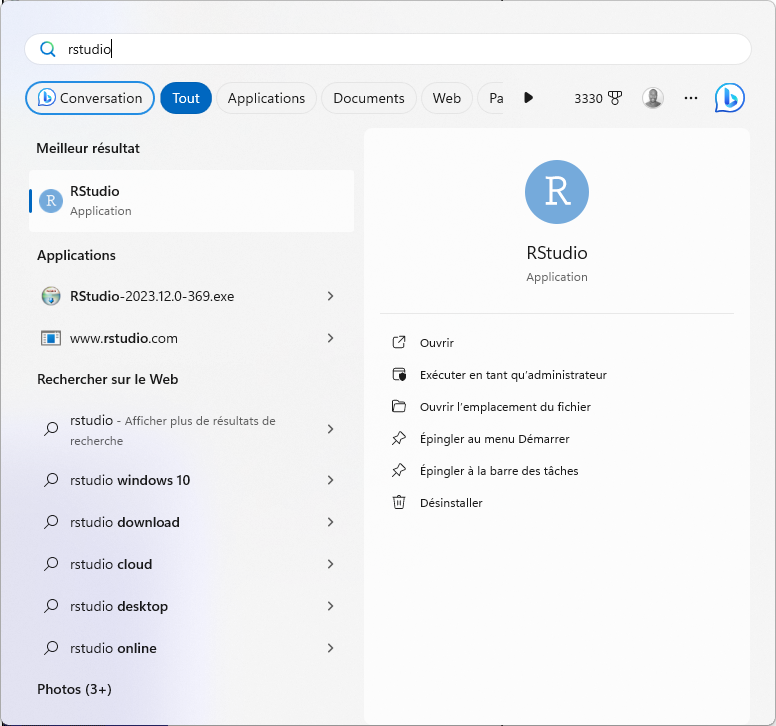776x726 pixels.
Task: Launch Bing chat via the blue Bing icon
Action: (x=729, y=97)
